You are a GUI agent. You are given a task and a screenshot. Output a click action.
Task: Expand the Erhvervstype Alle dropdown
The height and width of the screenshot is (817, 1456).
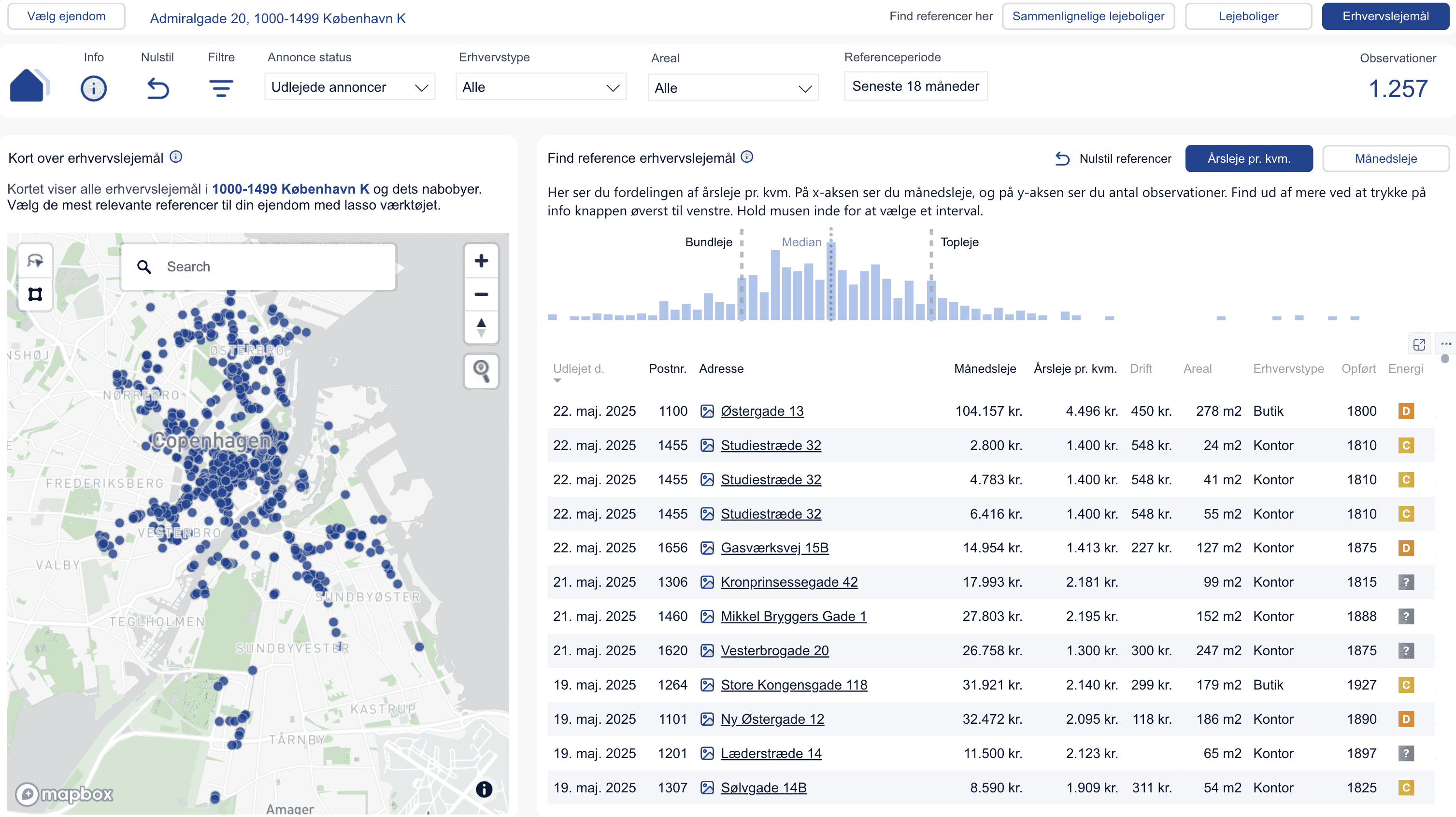(541, 87)
